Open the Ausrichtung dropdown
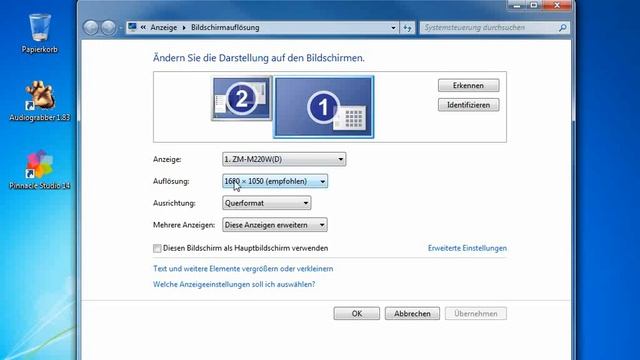The height and width of the screenshot is (360, 640). 267,203
